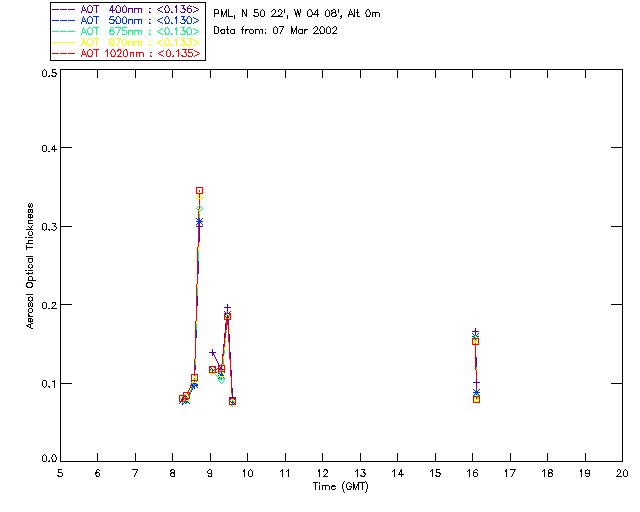Click the 0.1 y-axis tick label
The width and height of the screenshot is (640, 512).
[49, 384]
